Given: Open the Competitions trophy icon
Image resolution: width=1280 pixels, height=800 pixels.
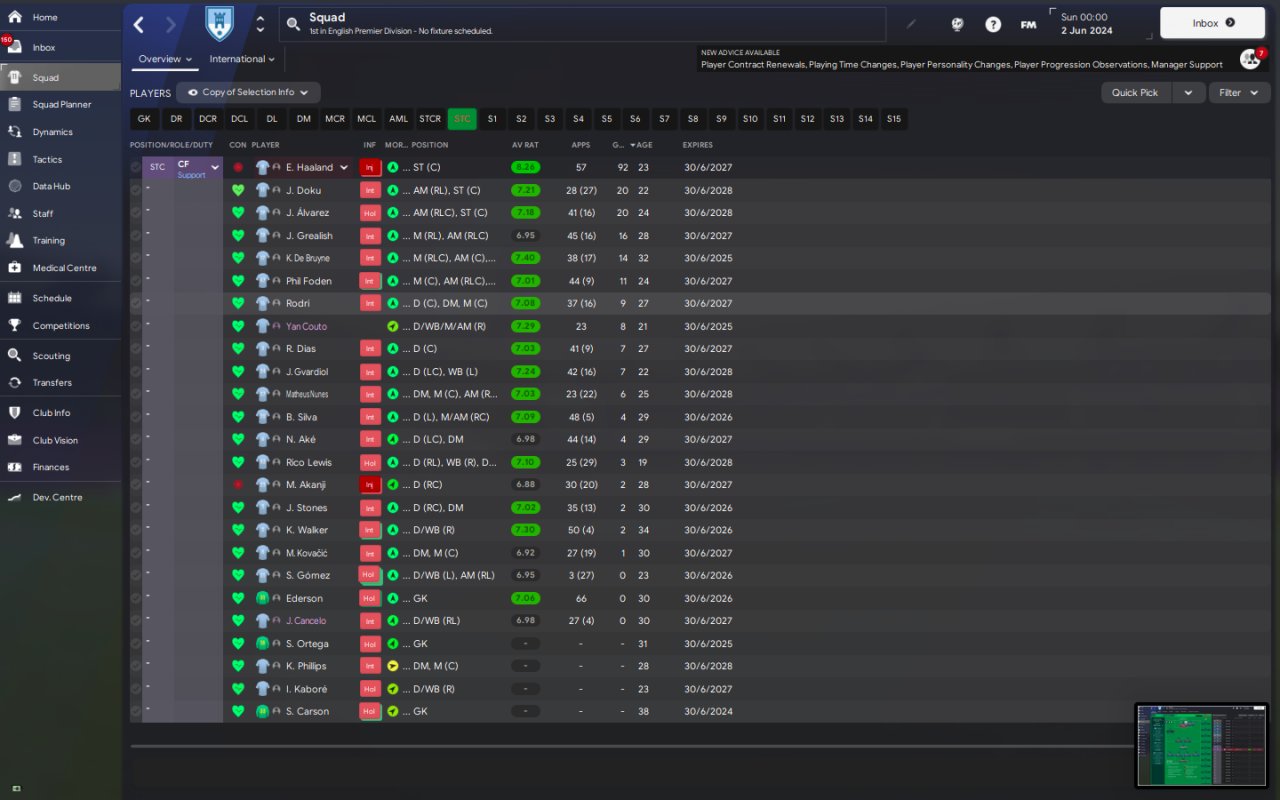Looking at the screenshot, I should pos(15,325).
